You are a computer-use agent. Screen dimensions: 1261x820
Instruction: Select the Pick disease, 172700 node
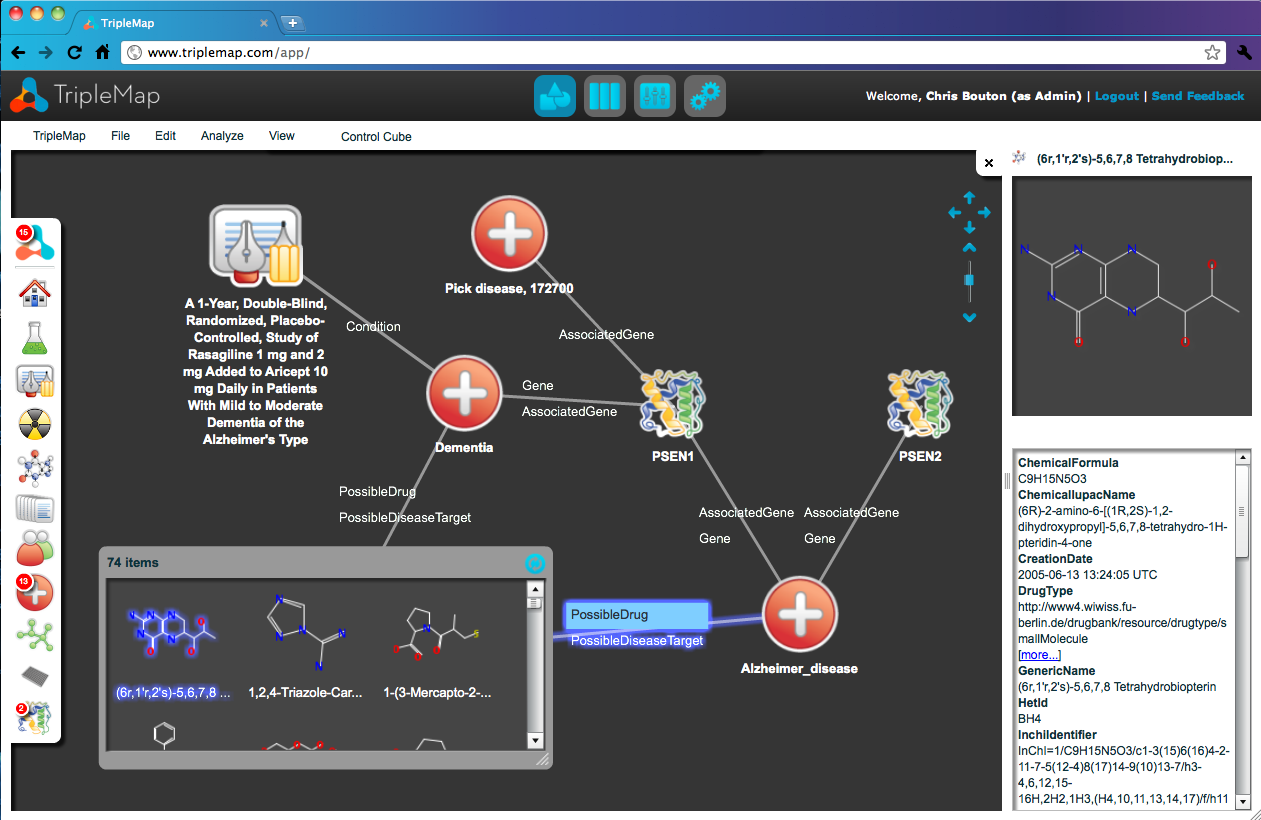point(510,234)
